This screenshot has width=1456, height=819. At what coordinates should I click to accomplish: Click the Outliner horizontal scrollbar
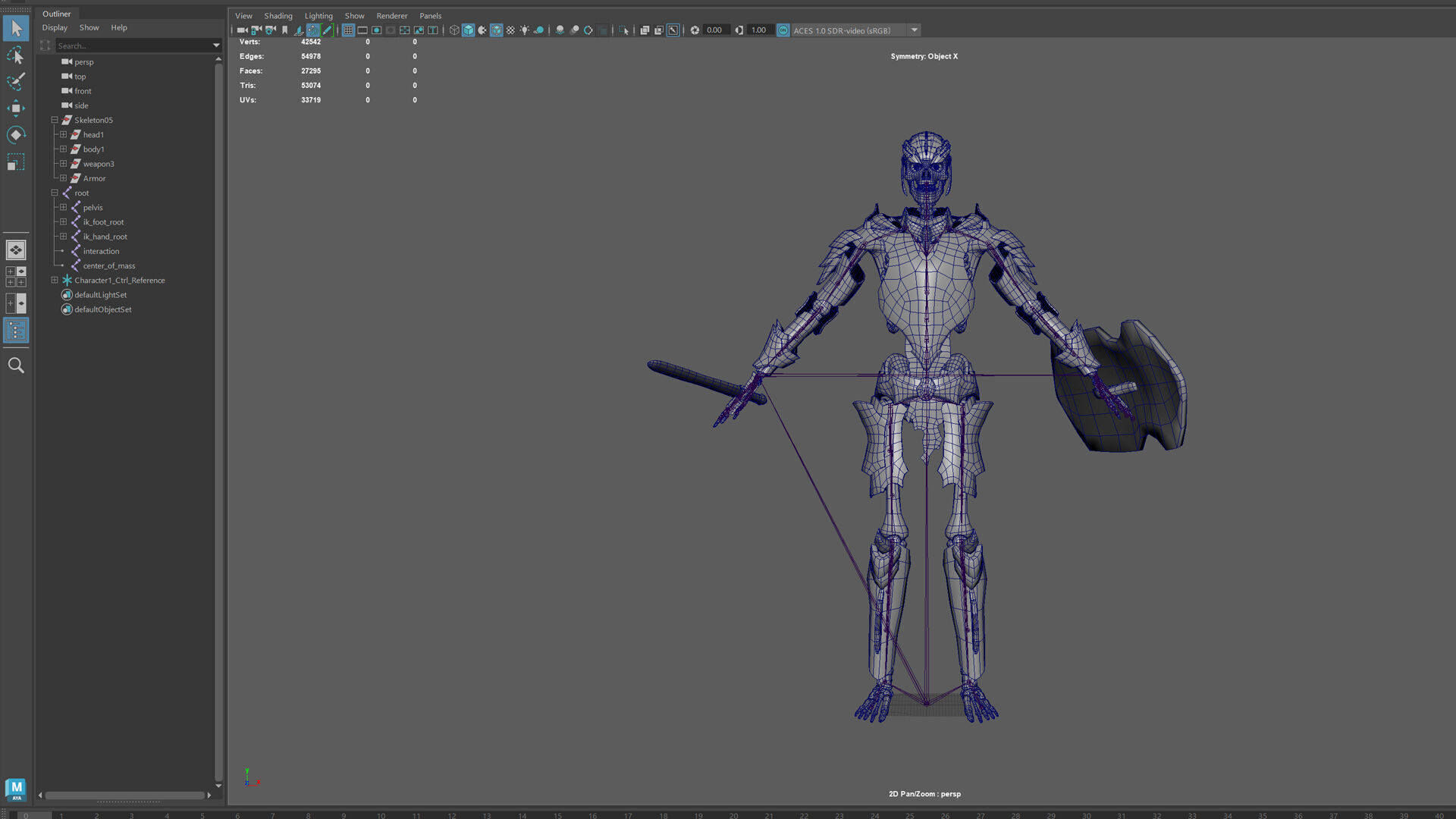[125, 795]
